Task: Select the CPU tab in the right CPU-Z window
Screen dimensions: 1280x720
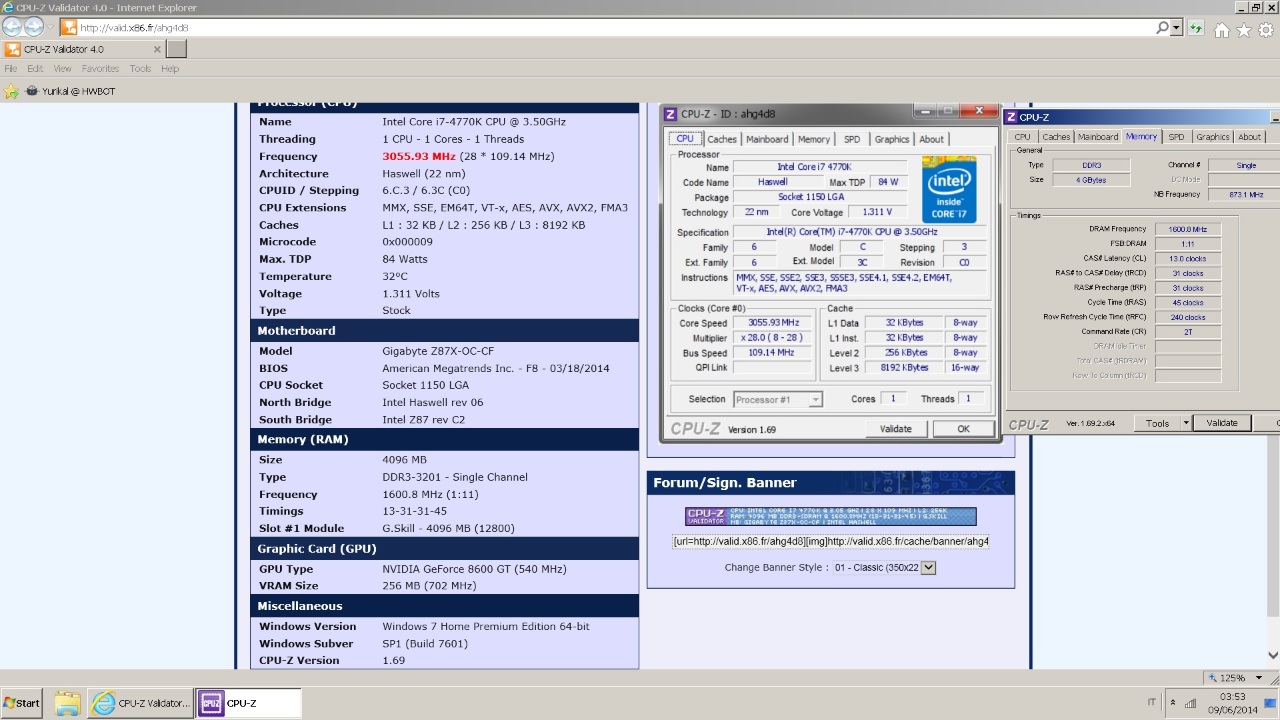Action: point(1022,137)
